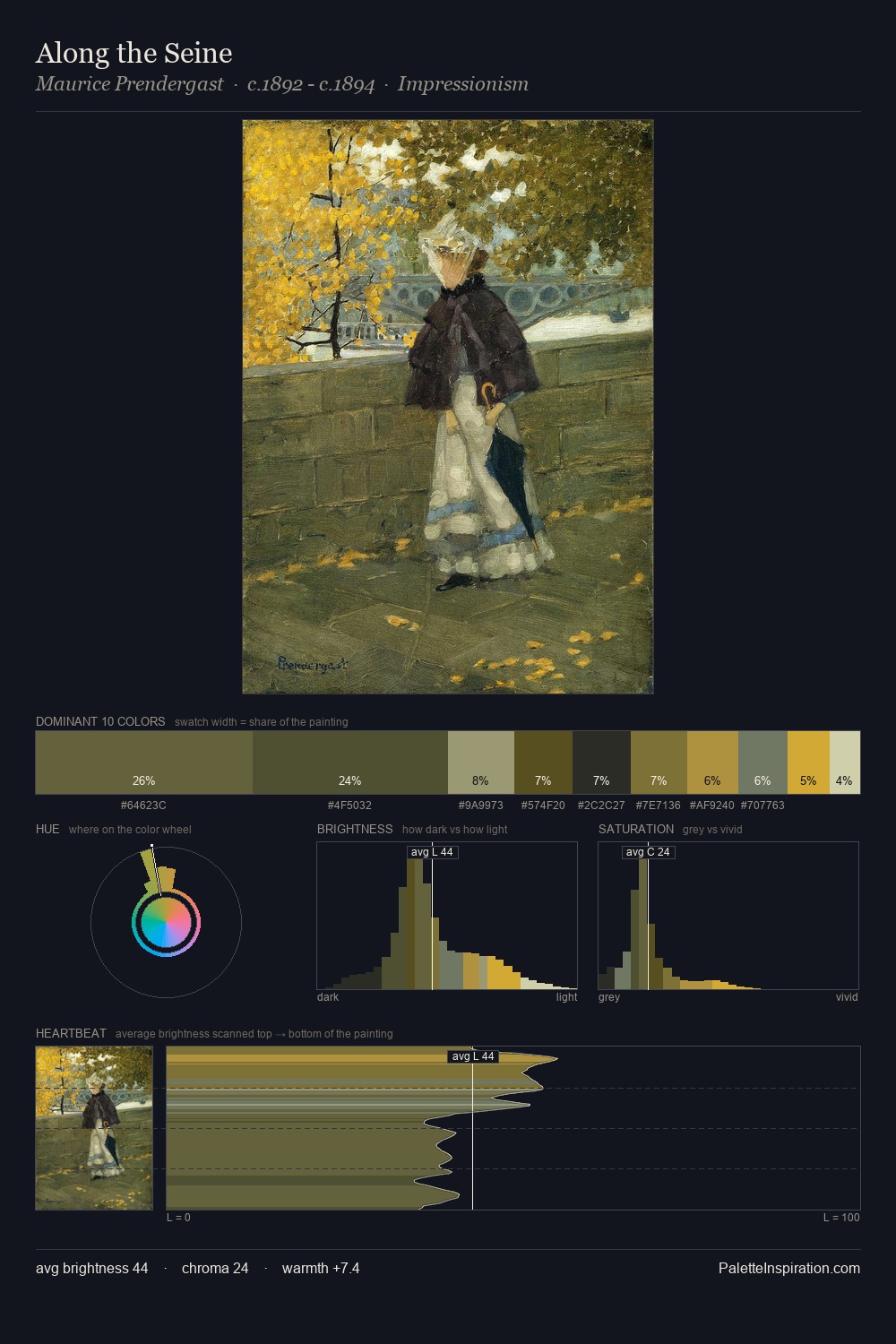The image size is (896, 1344).
Task: Click the heartbeat brightness profile chart
Action: 513,1128
